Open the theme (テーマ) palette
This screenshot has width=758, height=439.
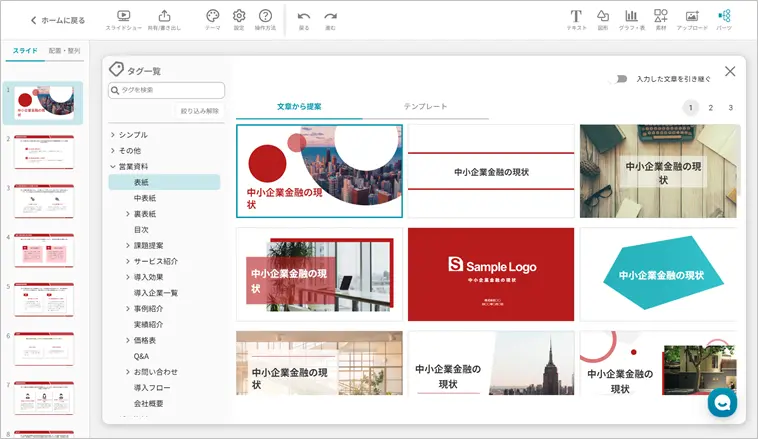(x=213, y=20)
